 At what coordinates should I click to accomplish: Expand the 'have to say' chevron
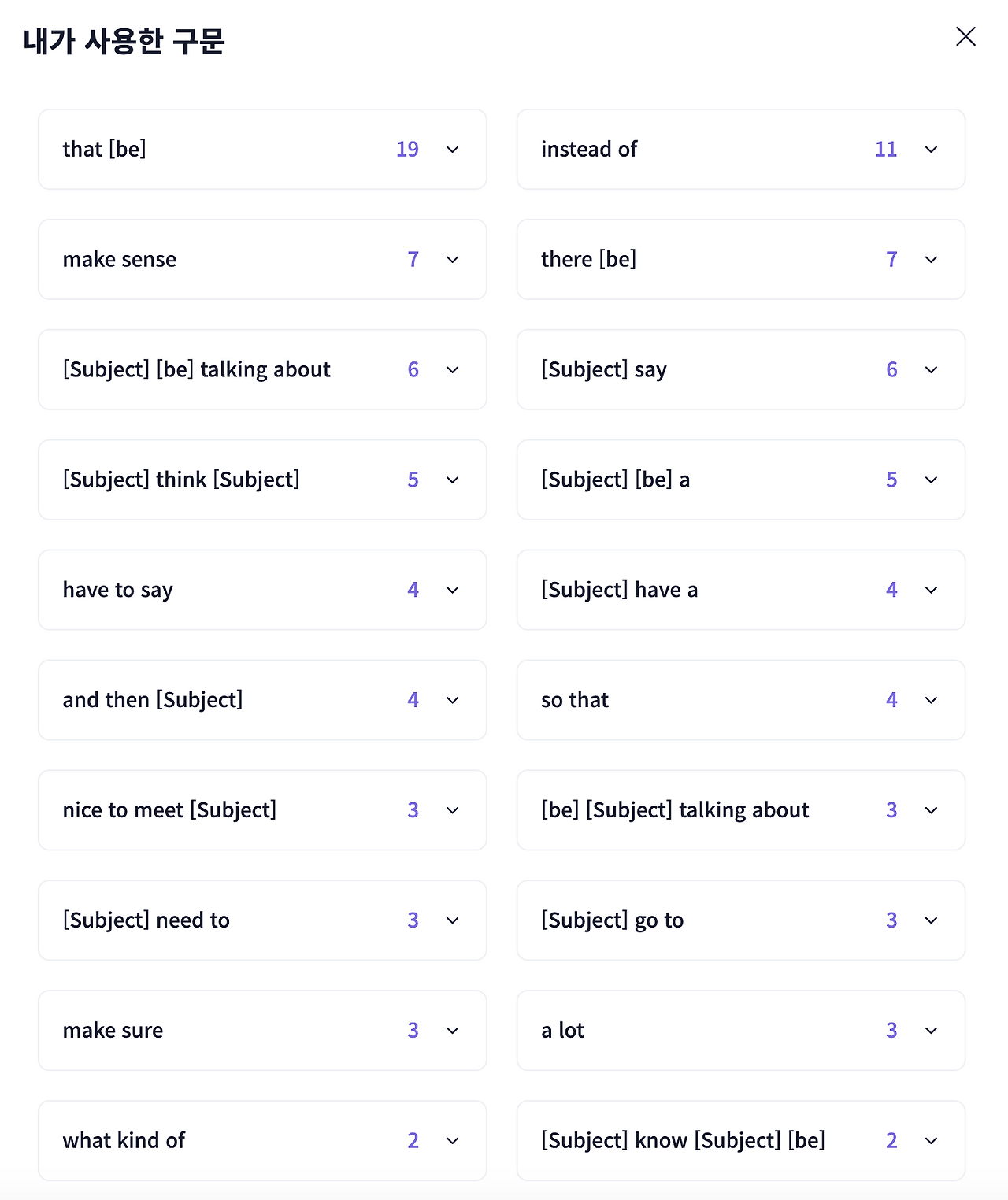point(452,591)
